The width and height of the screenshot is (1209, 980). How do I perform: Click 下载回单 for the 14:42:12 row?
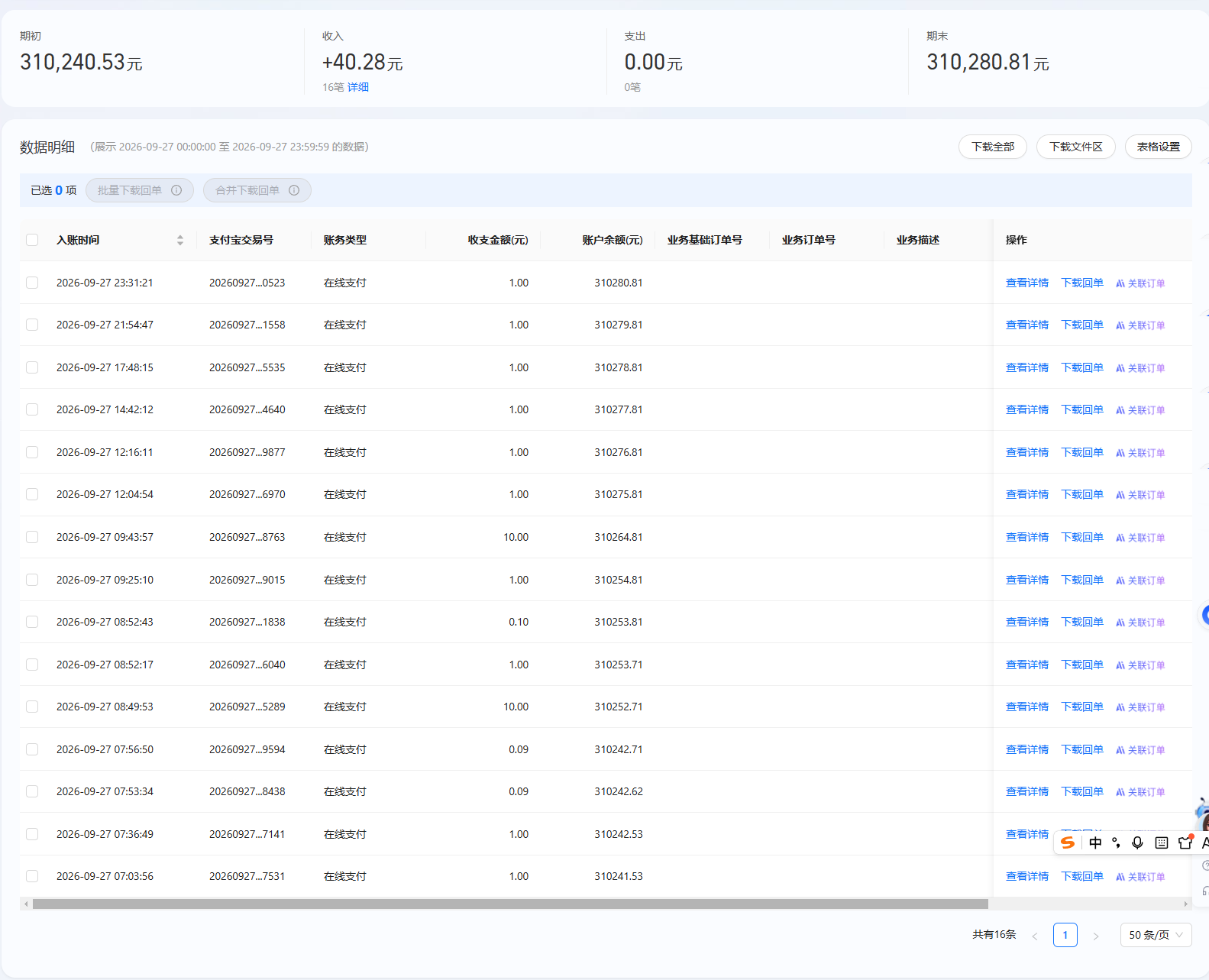coord(1082,409)
